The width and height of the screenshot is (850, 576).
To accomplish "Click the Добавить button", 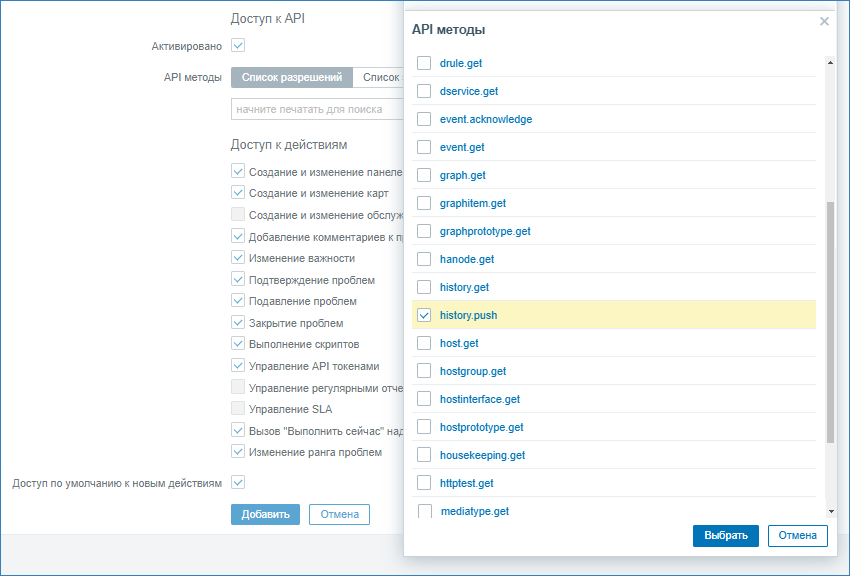I will (265, 515).
